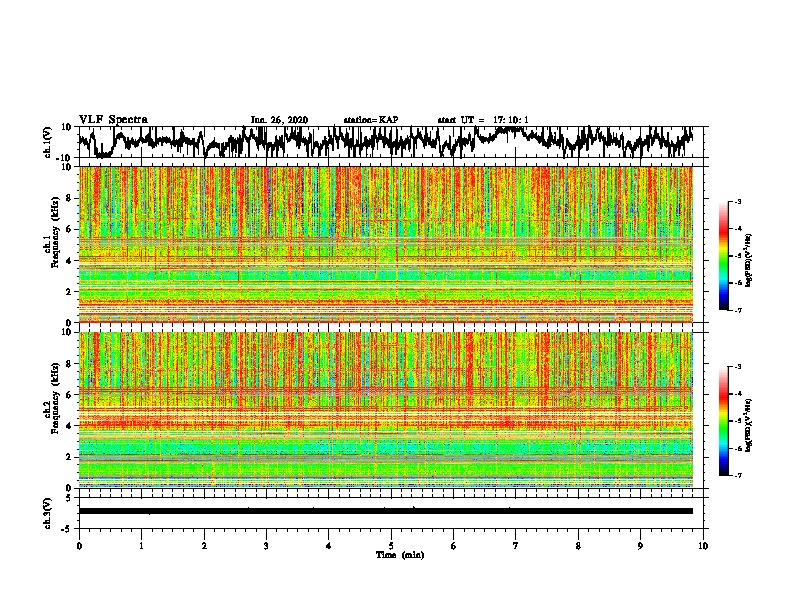The width and height of the screenshot is (792, 612).
Task: Click the ch.1 colorbar log(PSD) label
Action: (x=749, y=261)
